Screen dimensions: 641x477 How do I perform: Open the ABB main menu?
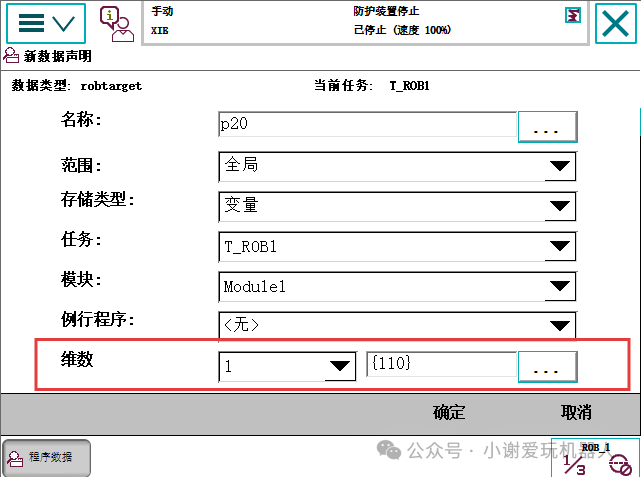coord(46,23)
